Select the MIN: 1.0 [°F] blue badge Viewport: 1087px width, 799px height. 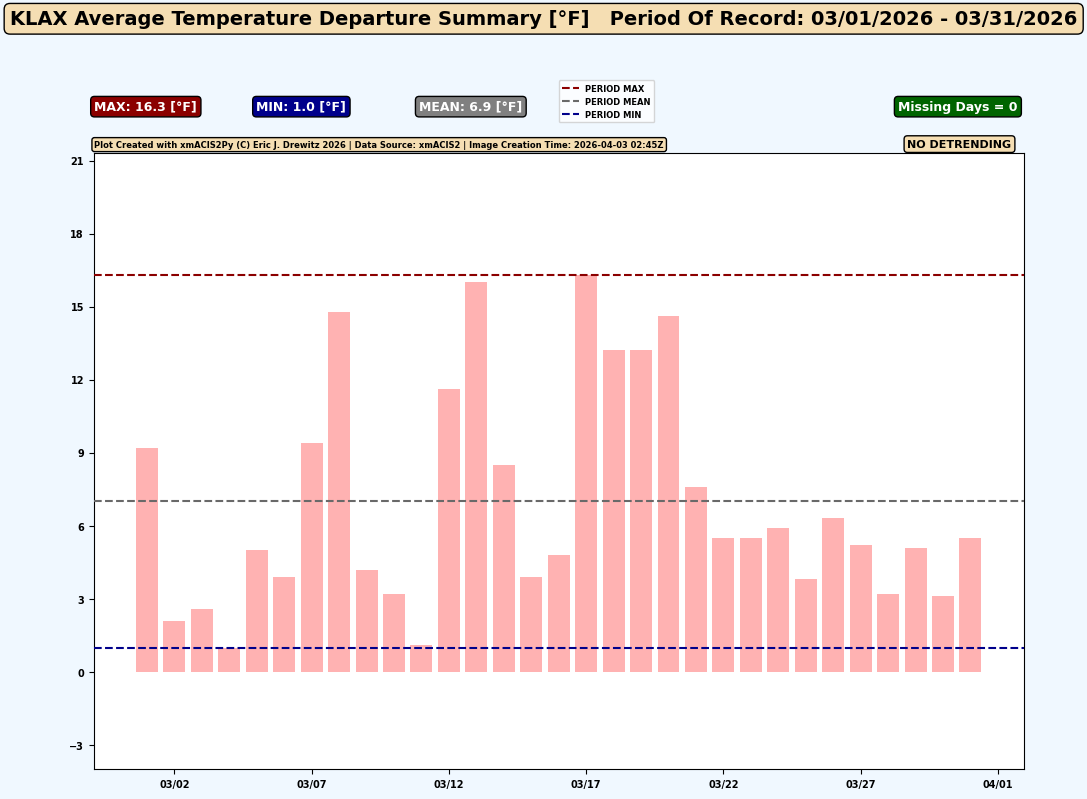point(301,107)
